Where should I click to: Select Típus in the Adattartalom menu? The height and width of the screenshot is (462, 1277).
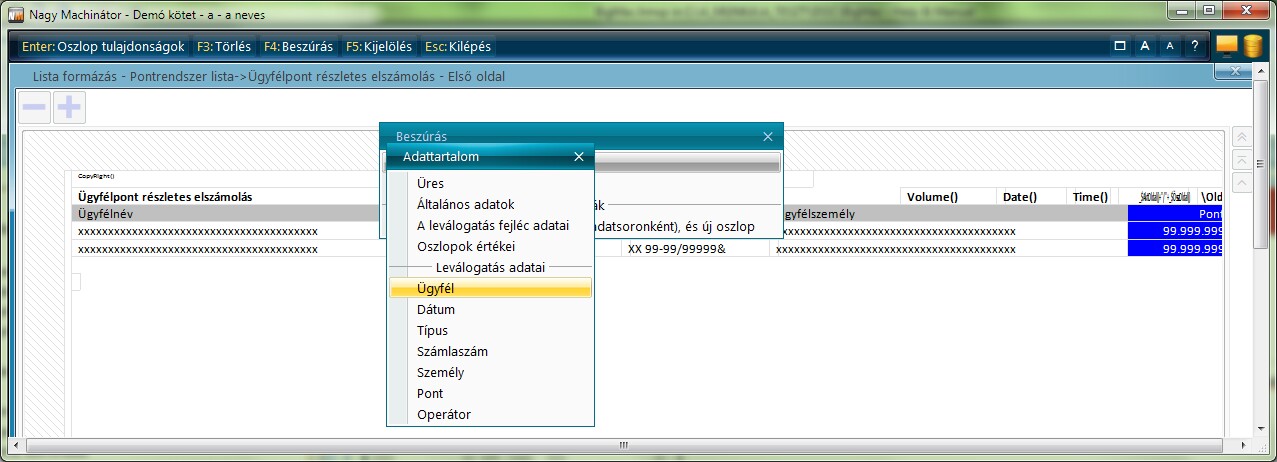click(490, 330)
